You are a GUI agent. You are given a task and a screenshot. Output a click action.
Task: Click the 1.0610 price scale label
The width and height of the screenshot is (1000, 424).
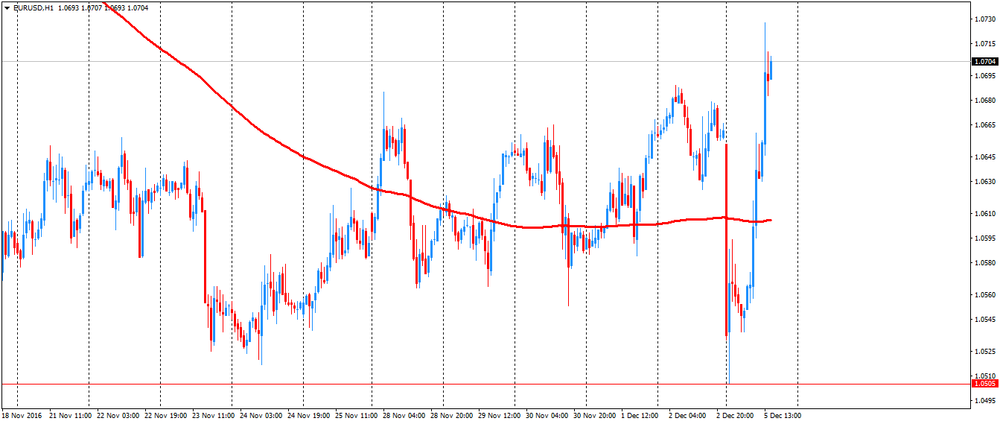[984, 214]
